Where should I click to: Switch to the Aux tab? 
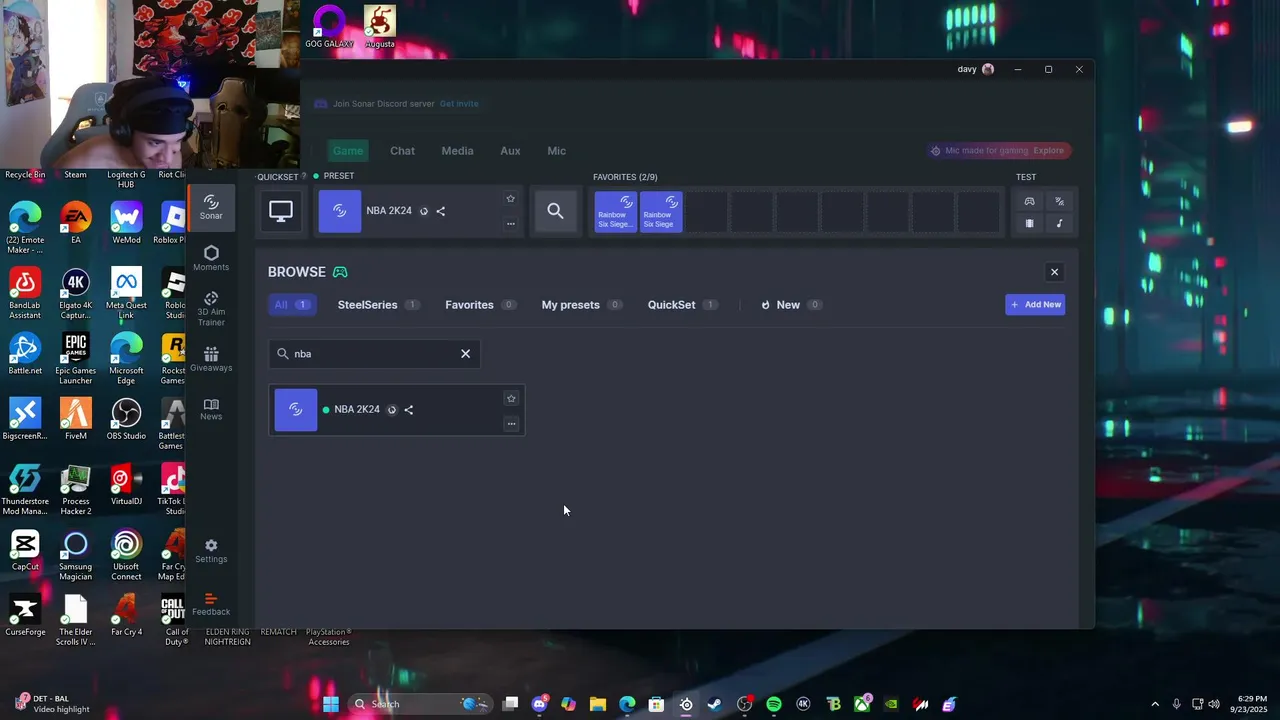[510, 151]
